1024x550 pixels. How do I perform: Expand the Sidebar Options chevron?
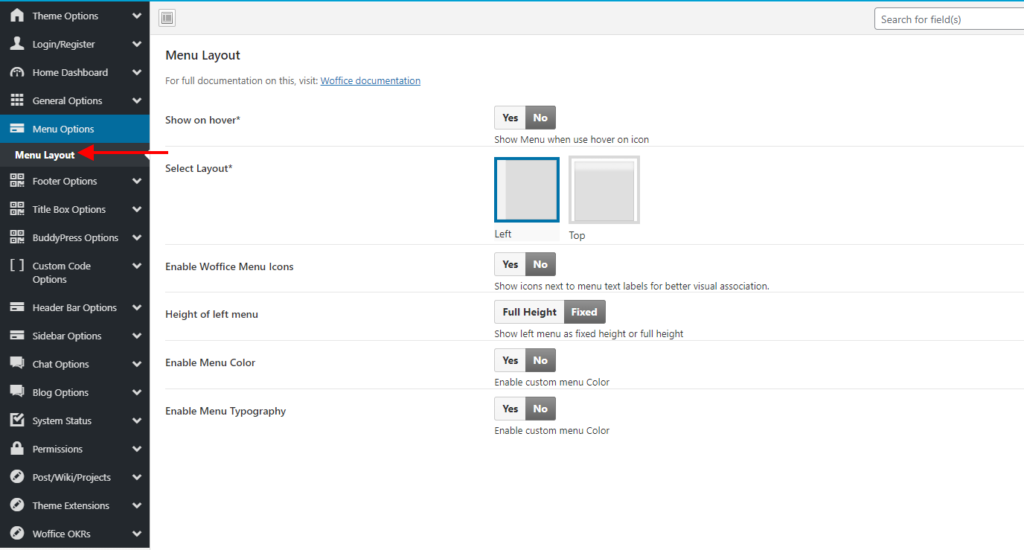pyautogui.click(x=136, y=336)
